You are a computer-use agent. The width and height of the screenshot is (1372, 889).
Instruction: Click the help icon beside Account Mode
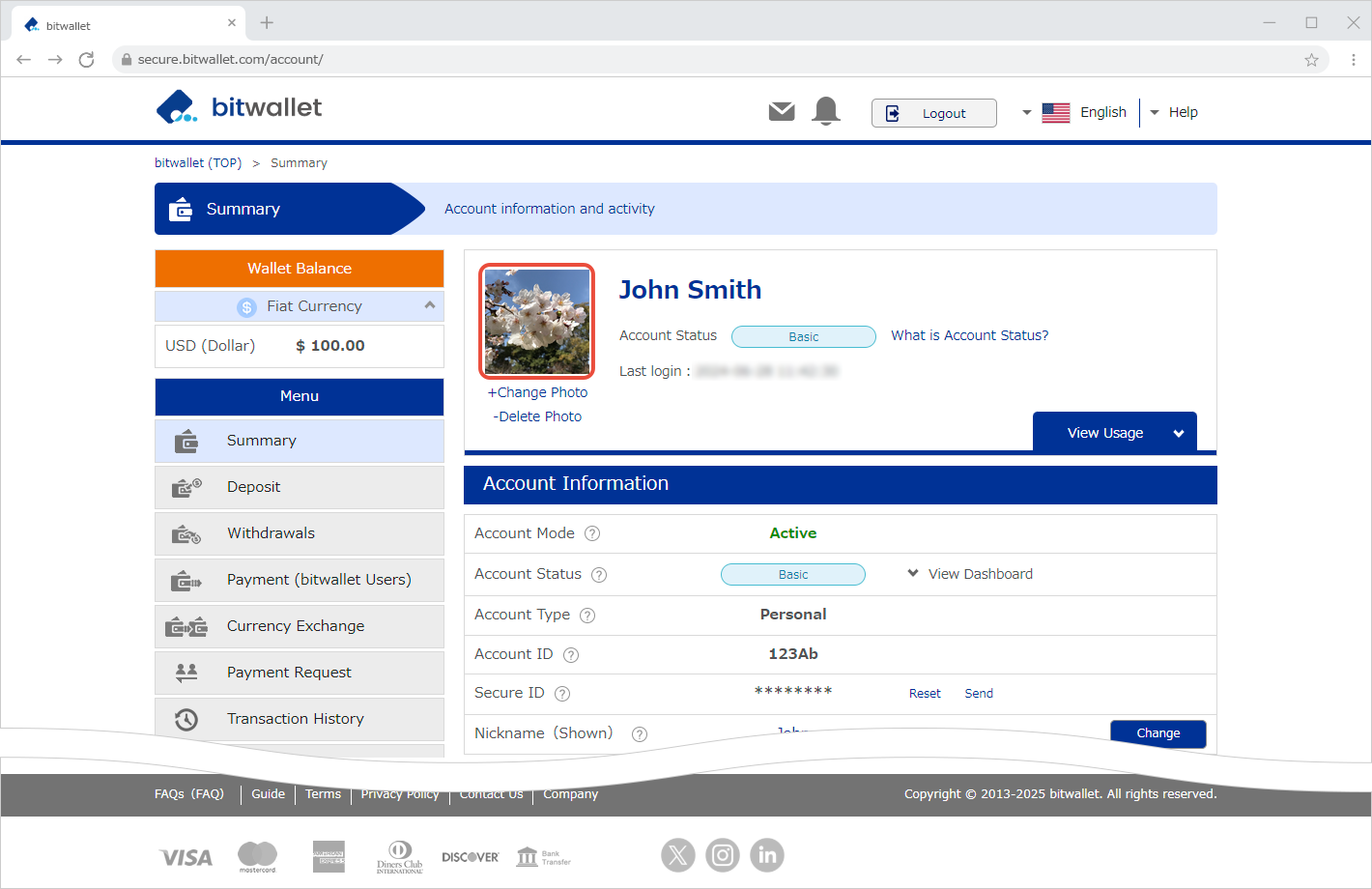[x=592, y=533]
